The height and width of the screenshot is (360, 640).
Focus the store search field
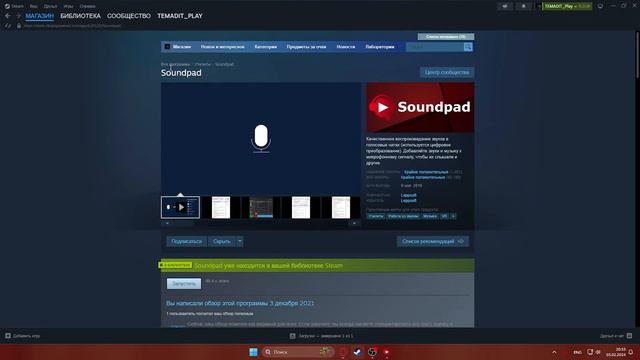pyautogui.click(x=435, y=47)
